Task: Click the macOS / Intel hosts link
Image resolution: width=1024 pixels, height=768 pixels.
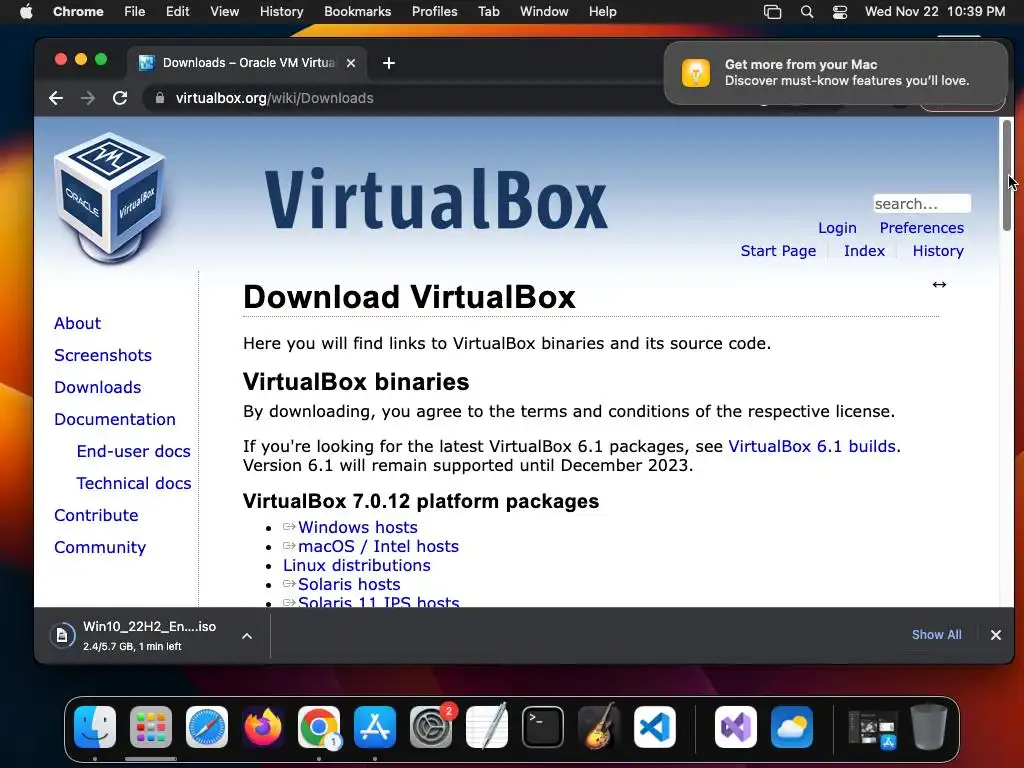Action: click(378, 546)
